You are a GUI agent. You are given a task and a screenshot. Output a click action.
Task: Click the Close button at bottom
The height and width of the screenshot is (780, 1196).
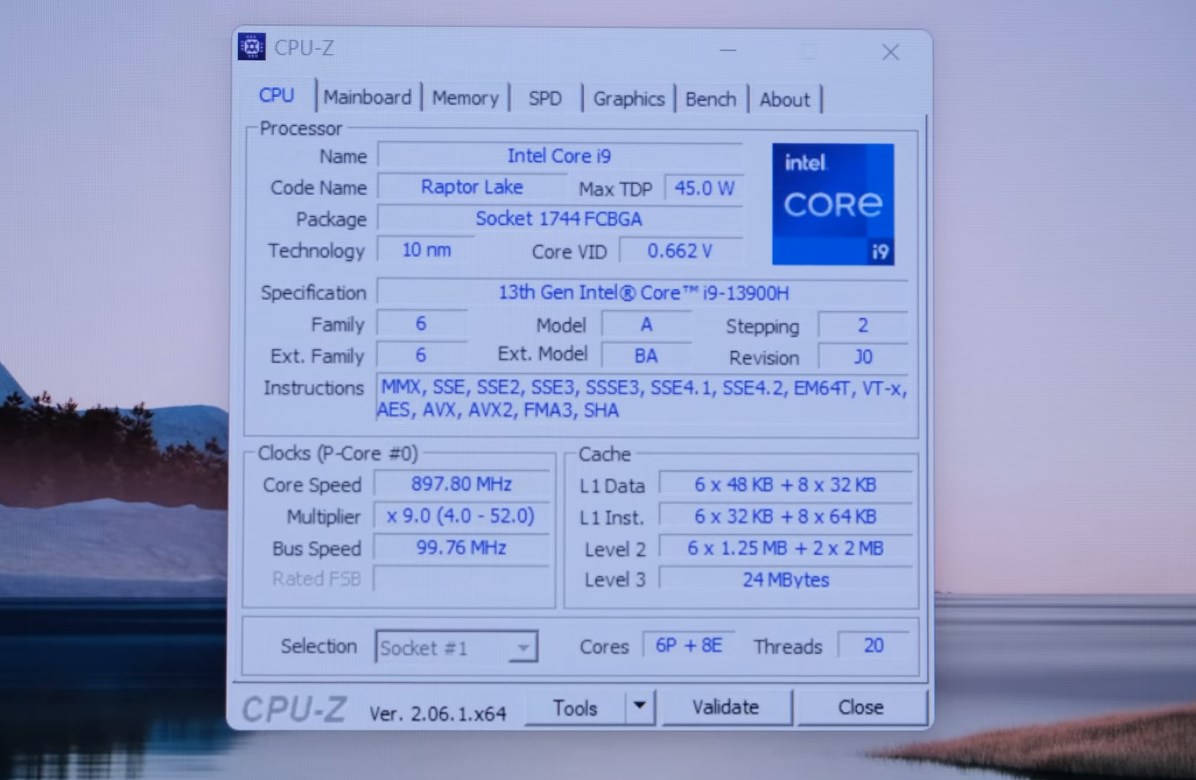click(x=861, y=708)
